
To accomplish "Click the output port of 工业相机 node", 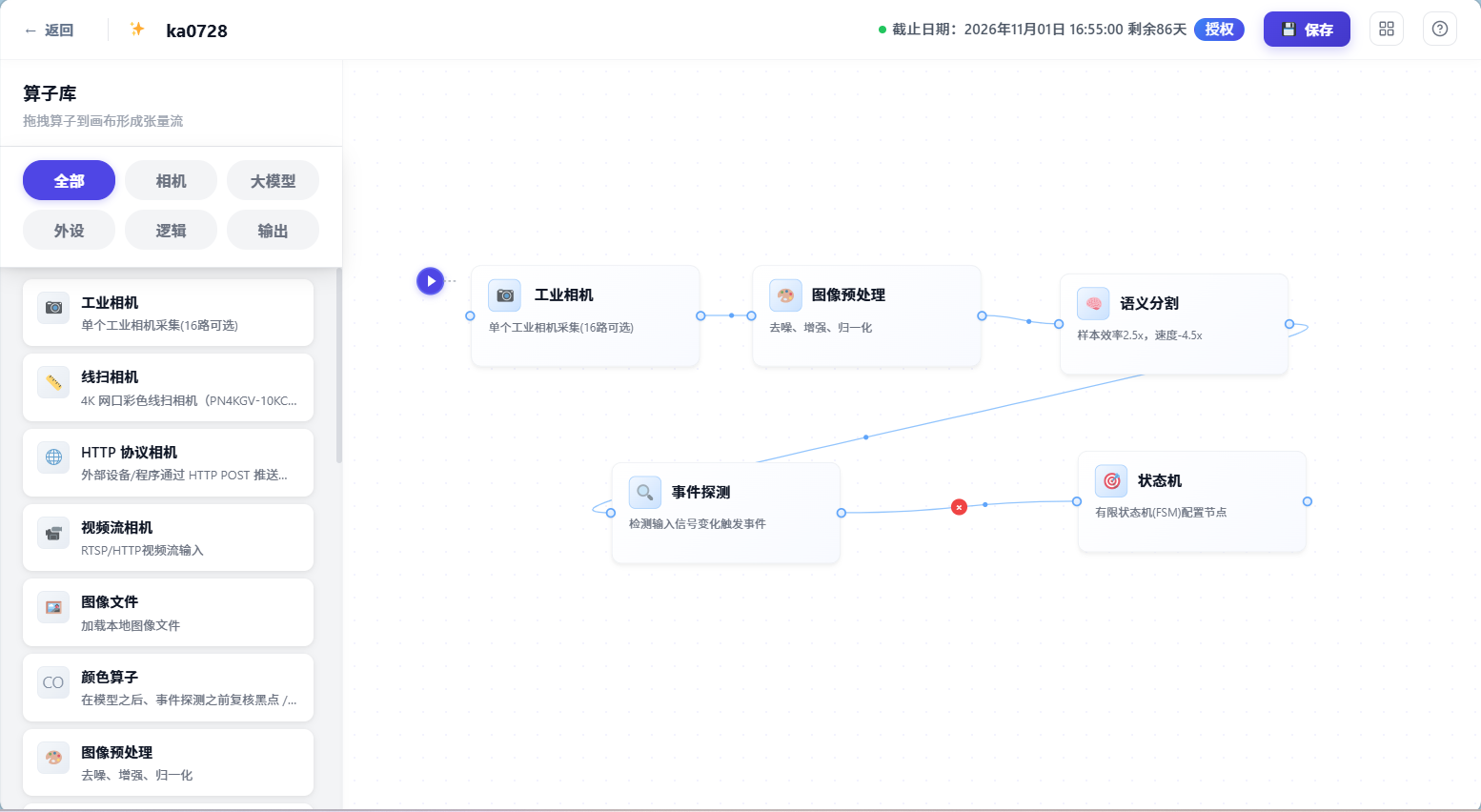I will (700, 315).
